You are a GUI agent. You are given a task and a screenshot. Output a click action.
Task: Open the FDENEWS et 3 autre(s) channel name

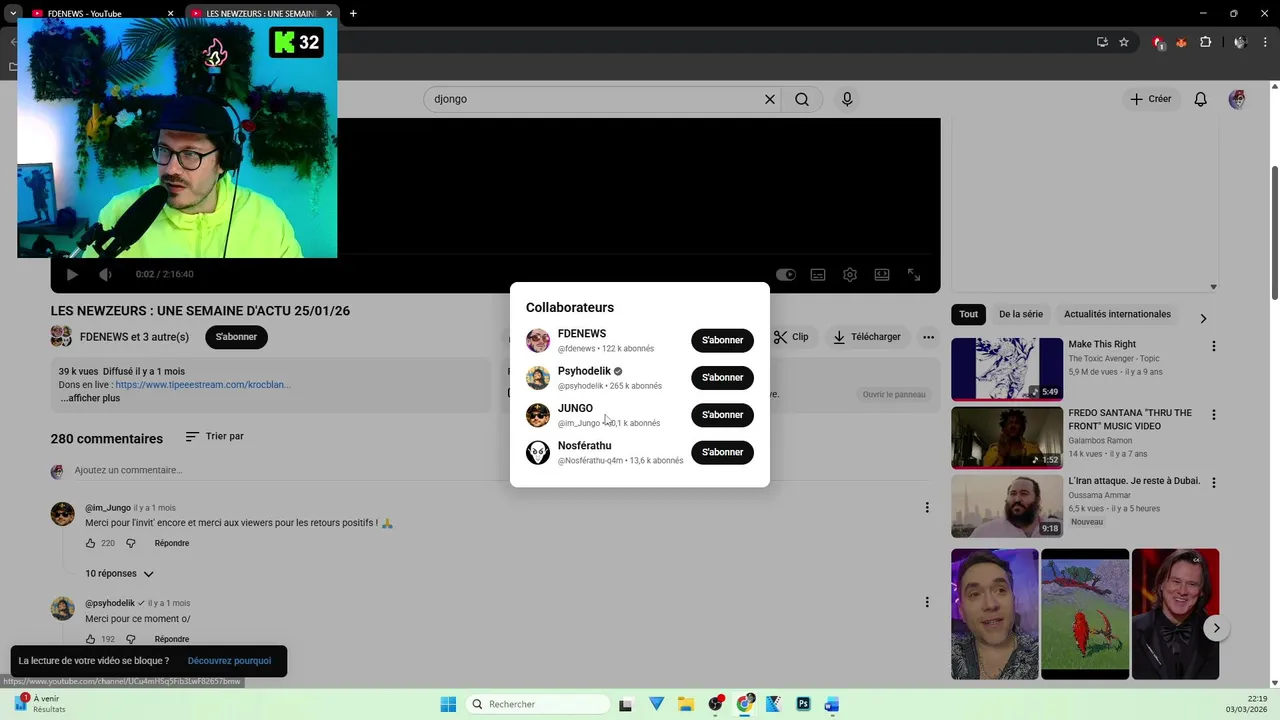134,337
